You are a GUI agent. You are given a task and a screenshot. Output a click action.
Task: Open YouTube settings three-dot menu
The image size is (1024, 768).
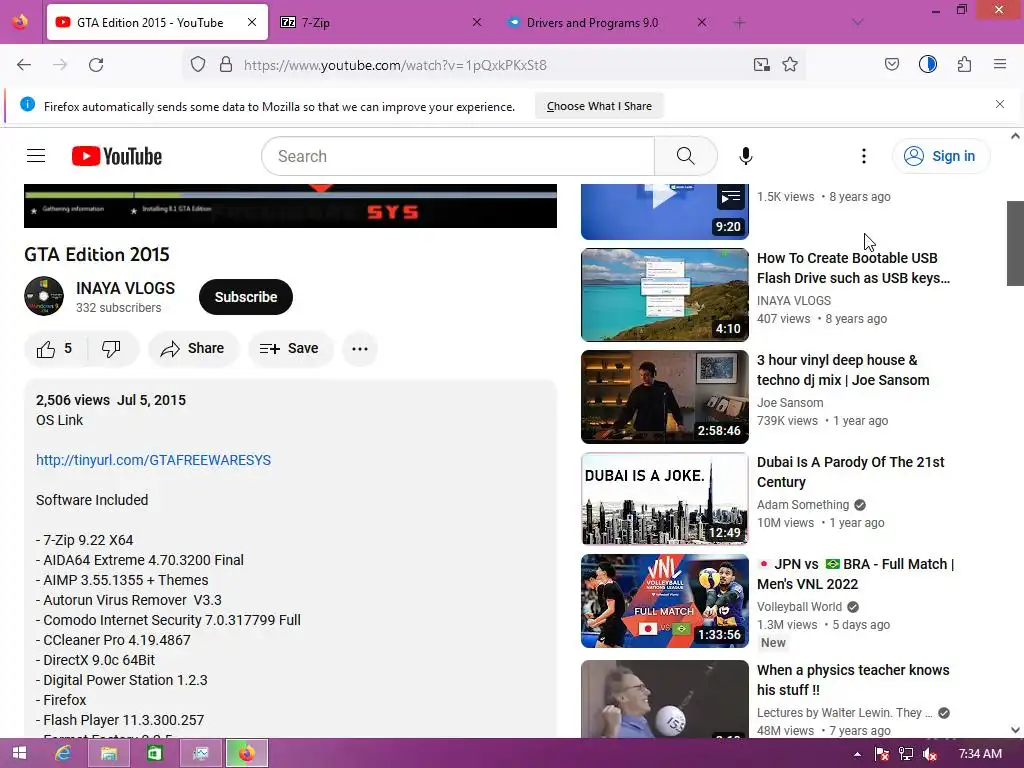click(863, 156)
